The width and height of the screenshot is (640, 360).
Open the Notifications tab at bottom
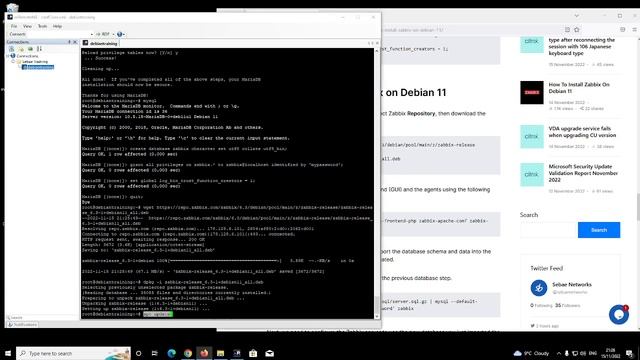[x=23, y=324]
